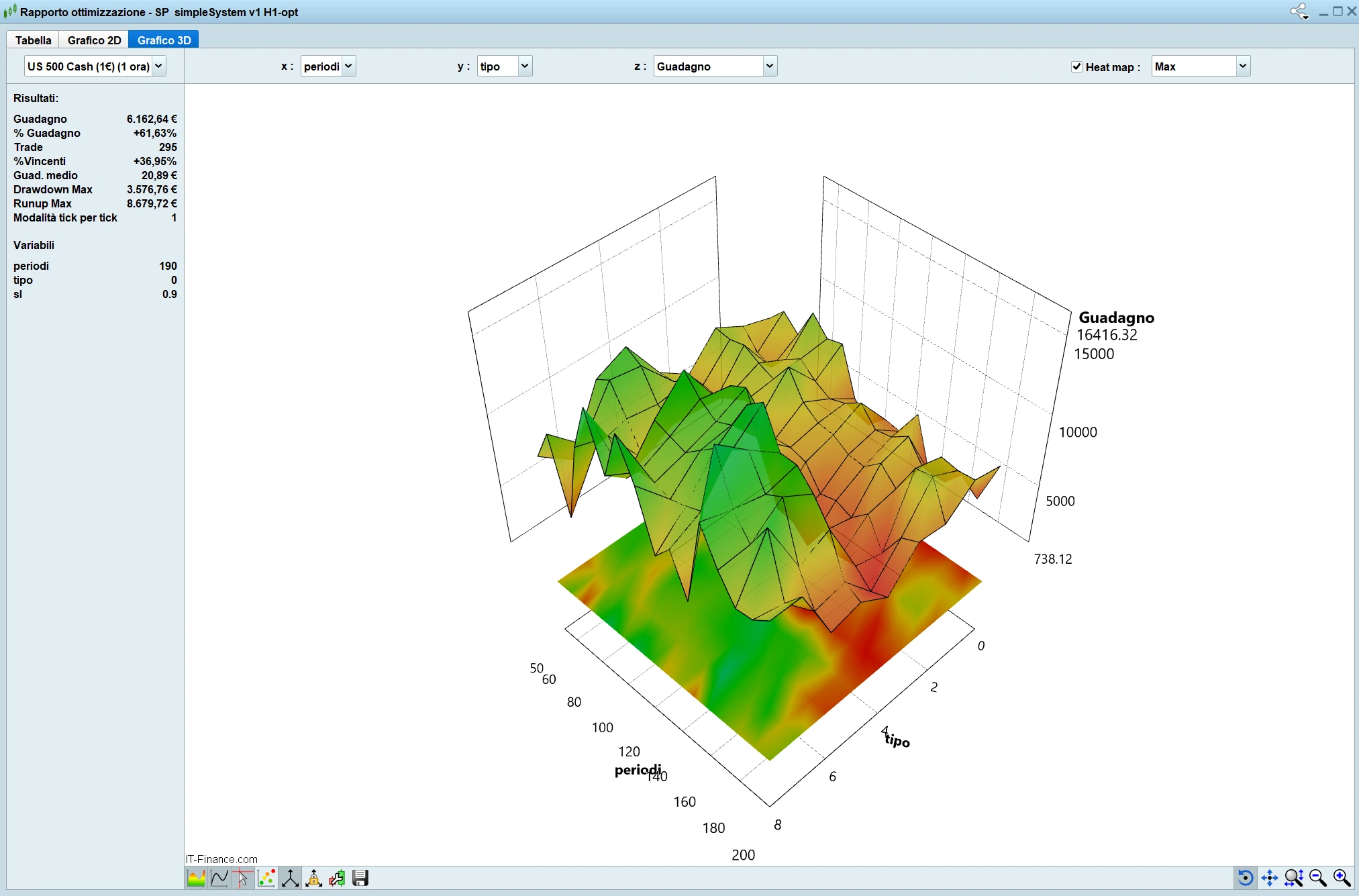
Task: Open the z axis Guadagno dropdown
Action: [715, 66]
